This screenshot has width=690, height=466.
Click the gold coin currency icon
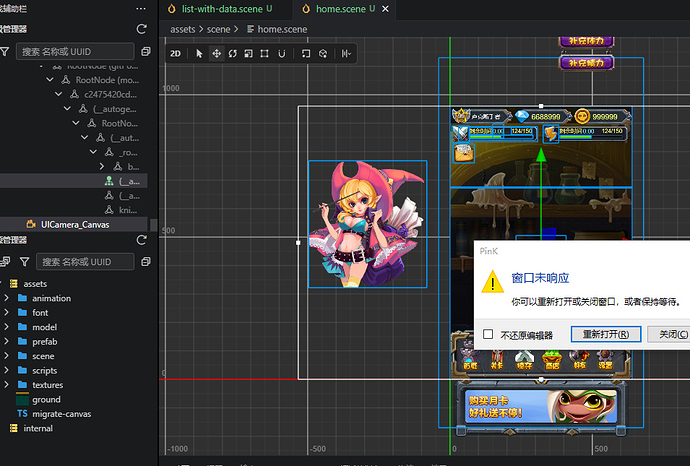pyautogui.click(x=582, y=117)
